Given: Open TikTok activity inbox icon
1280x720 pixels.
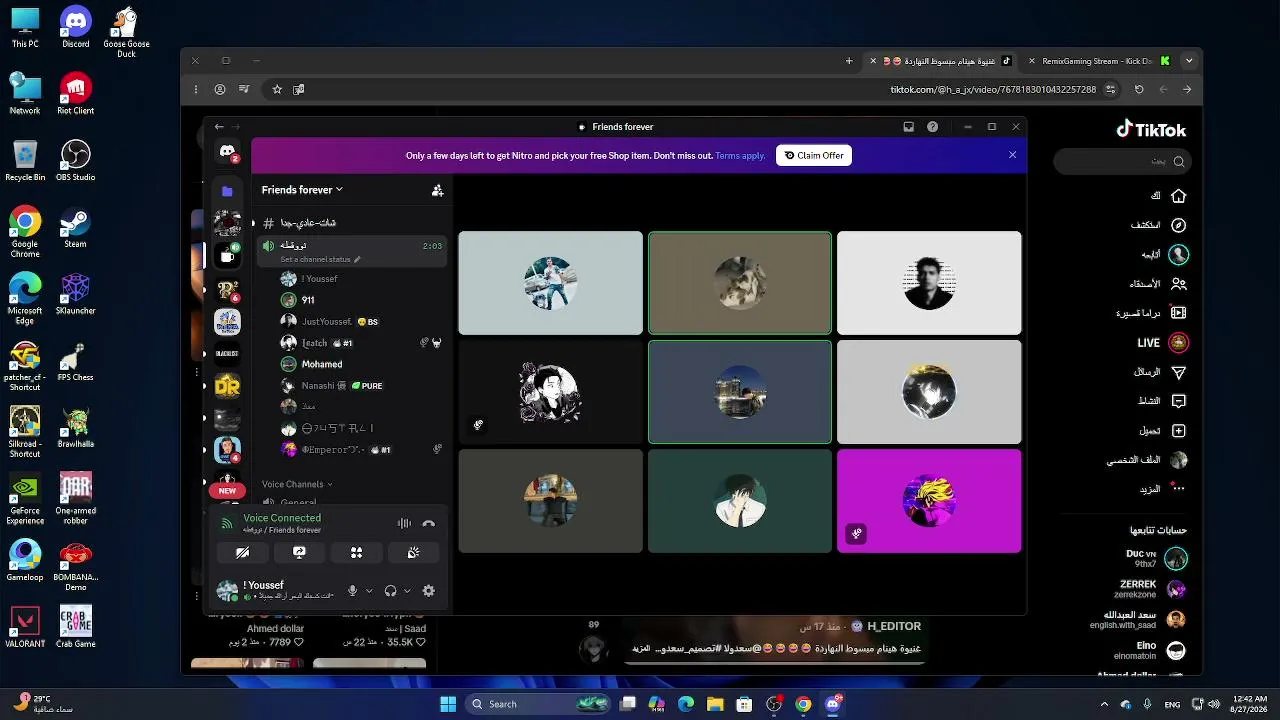Looking at the screenshot, I should coord(1178,401).
